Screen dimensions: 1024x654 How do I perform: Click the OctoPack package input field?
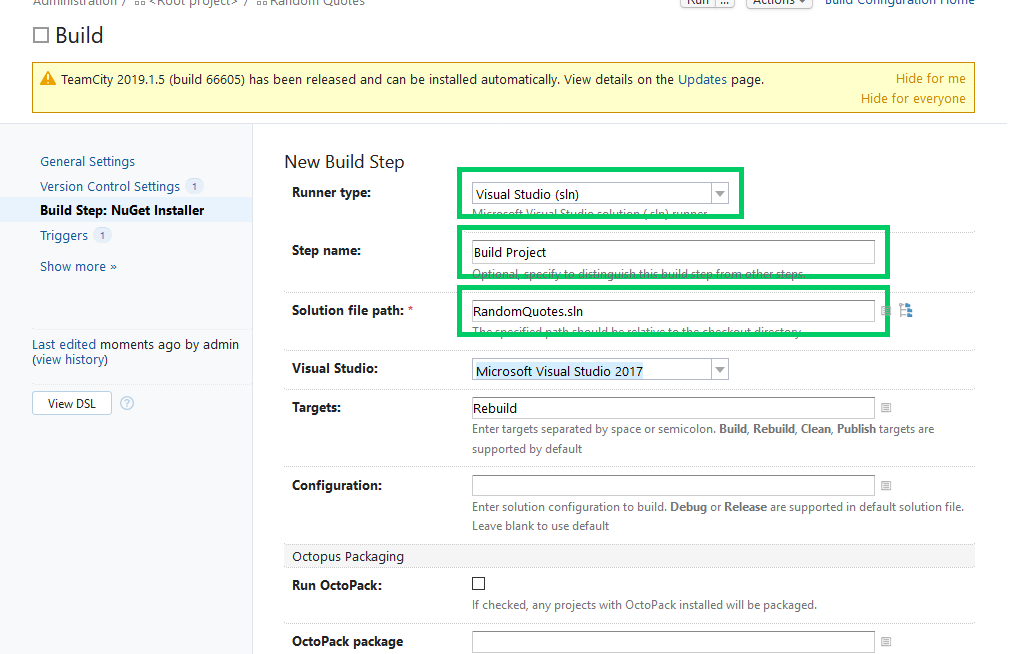point(673,642)
